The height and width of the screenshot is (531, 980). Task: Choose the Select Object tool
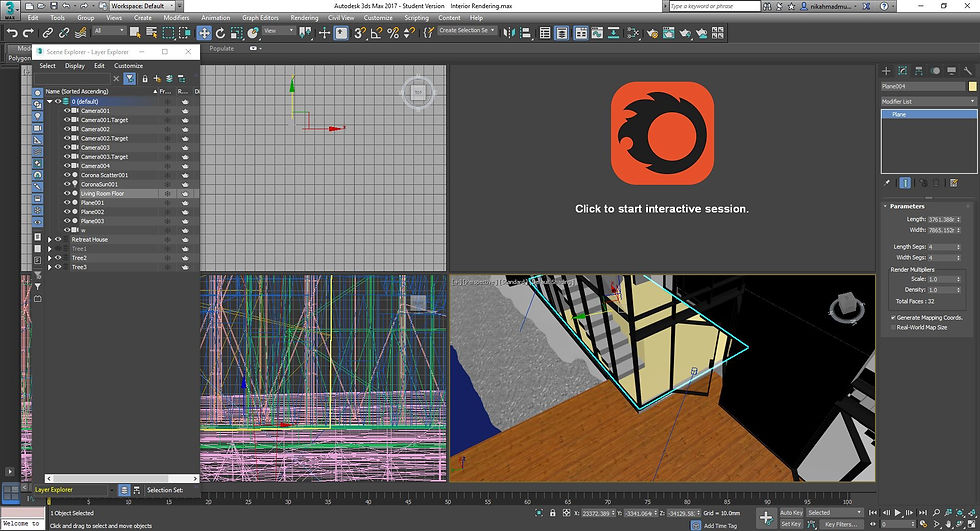tap(135, 32)
